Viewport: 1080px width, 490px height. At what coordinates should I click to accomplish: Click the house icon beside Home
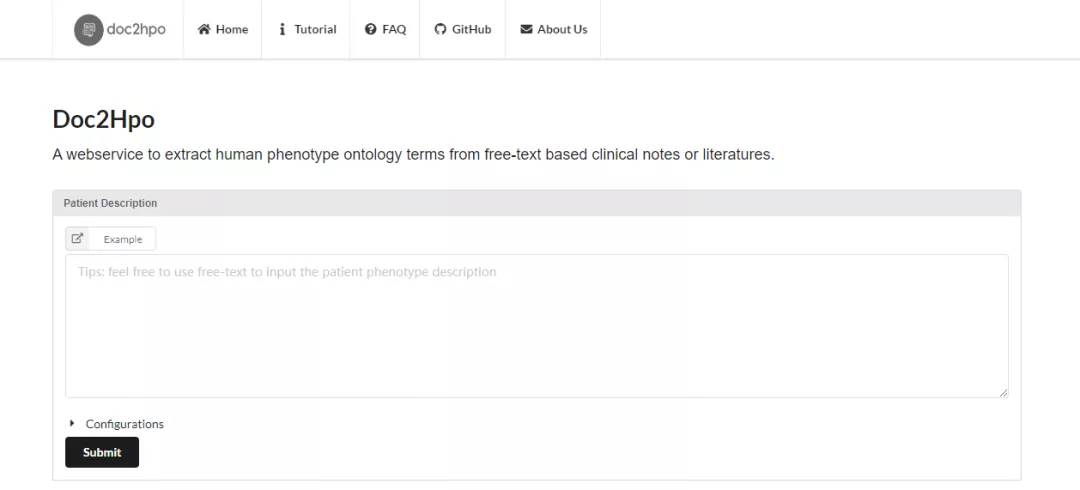[x=204, y=30]
